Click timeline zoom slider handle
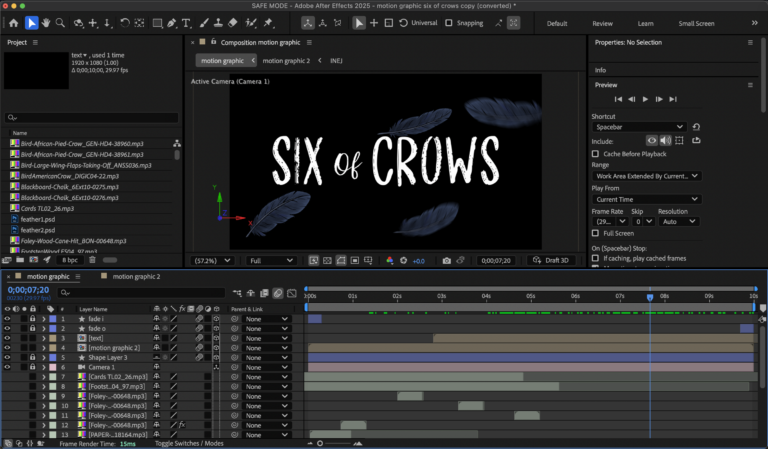 320,443
